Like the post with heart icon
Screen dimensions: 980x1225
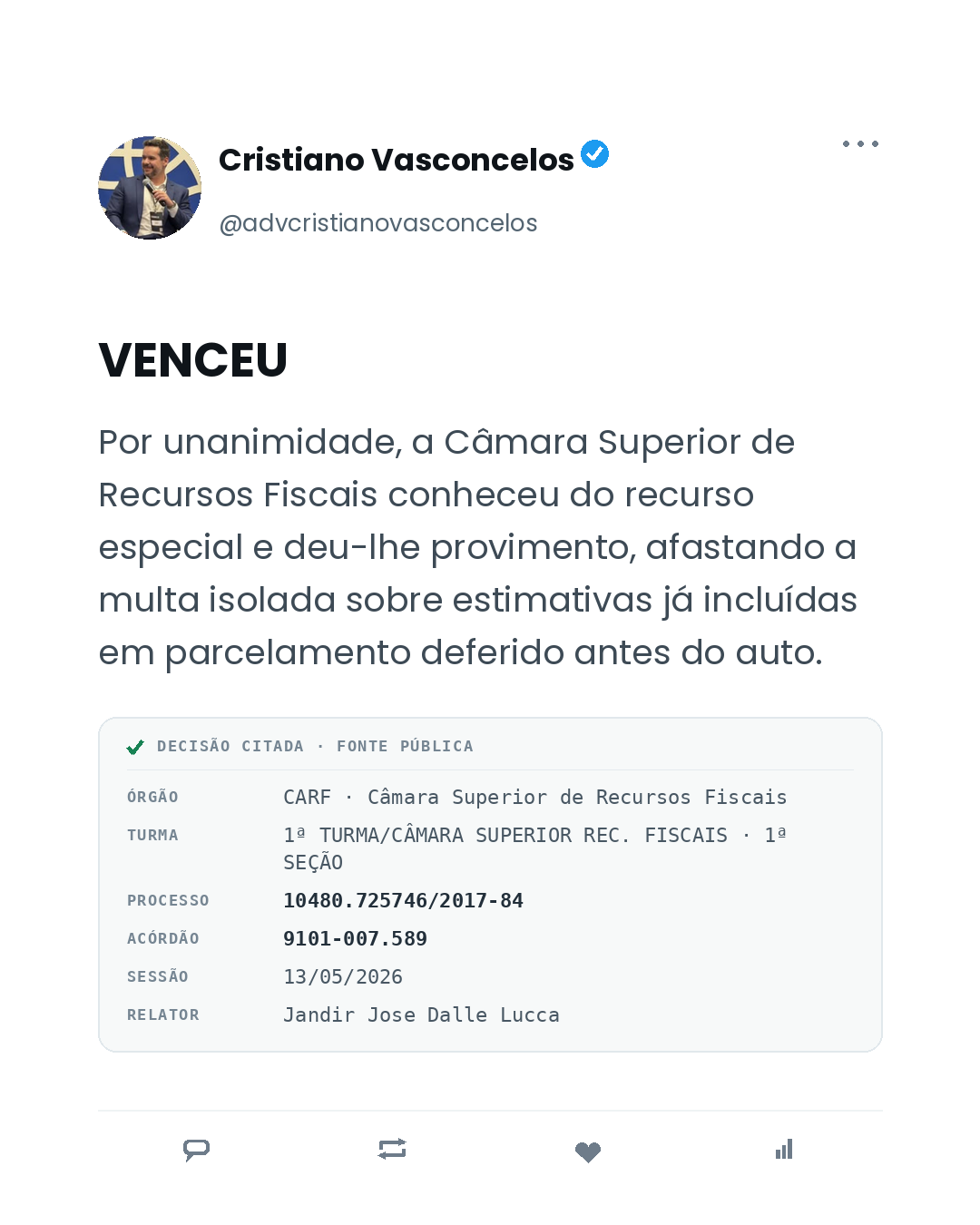point(588,1151)
